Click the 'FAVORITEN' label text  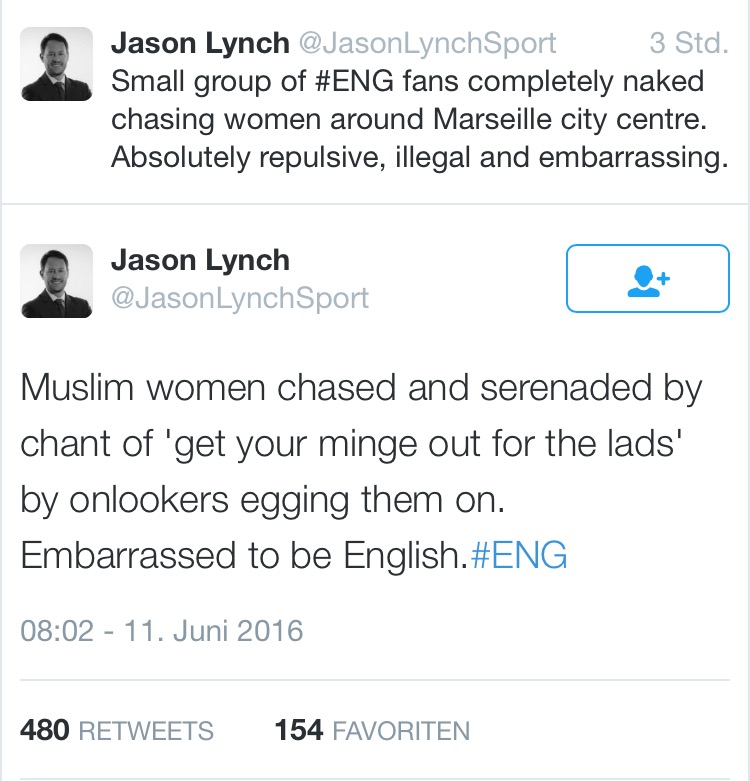tap(401, 731)
